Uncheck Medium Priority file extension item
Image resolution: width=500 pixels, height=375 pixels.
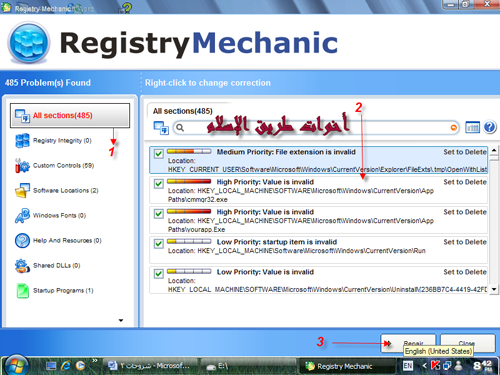pyautogui.click(x=159, y=154)
